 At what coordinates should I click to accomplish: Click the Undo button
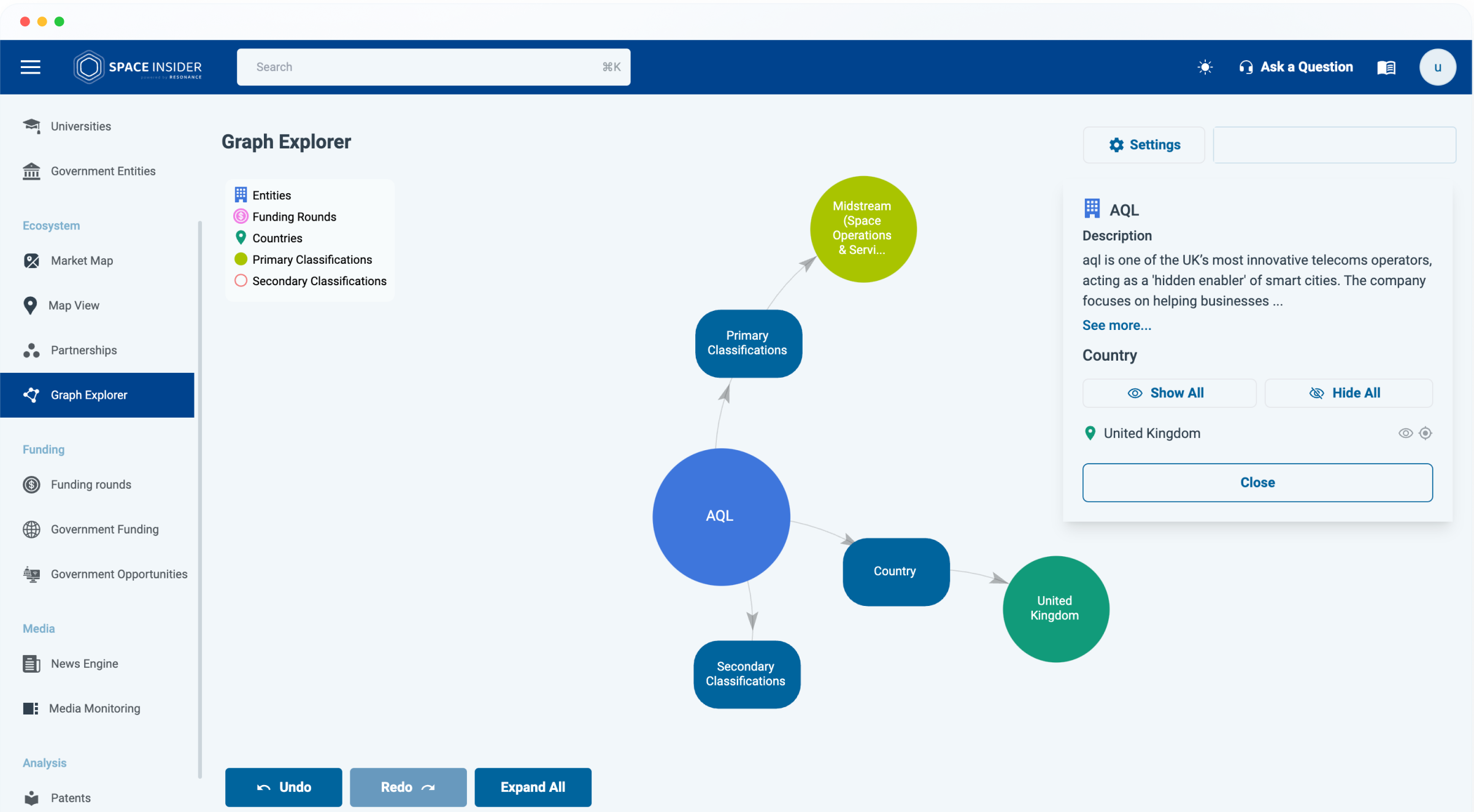pyautogui.click(x=284, y=787)
